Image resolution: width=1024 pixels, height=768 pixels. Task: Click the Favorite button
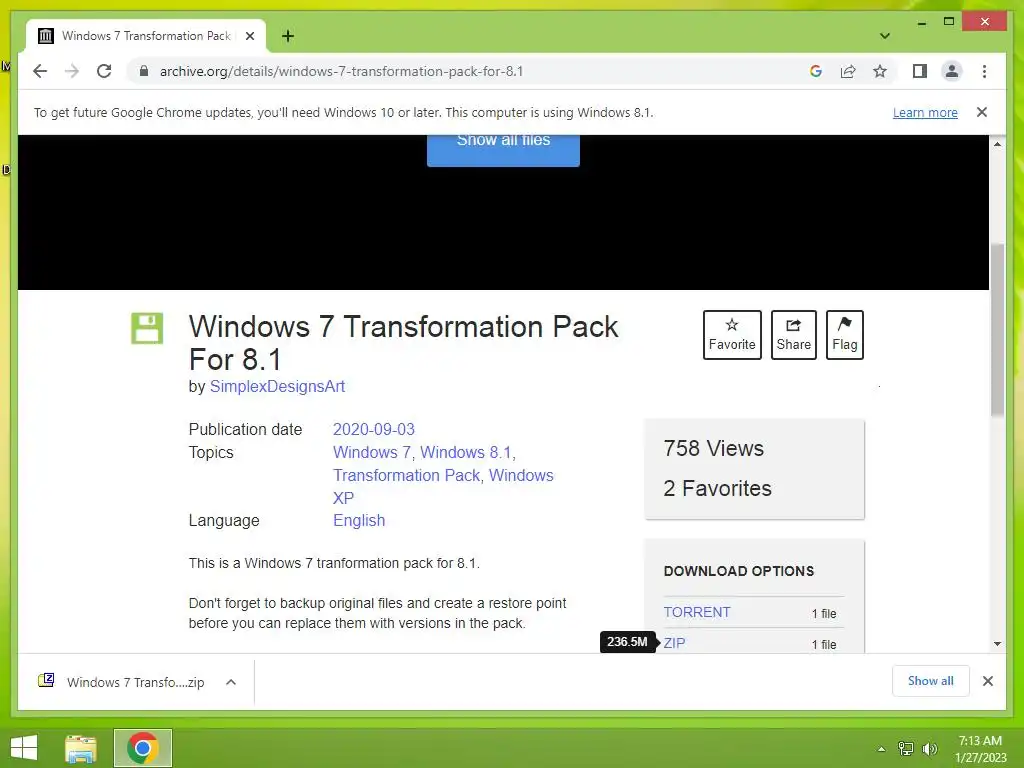pos(732,334)
